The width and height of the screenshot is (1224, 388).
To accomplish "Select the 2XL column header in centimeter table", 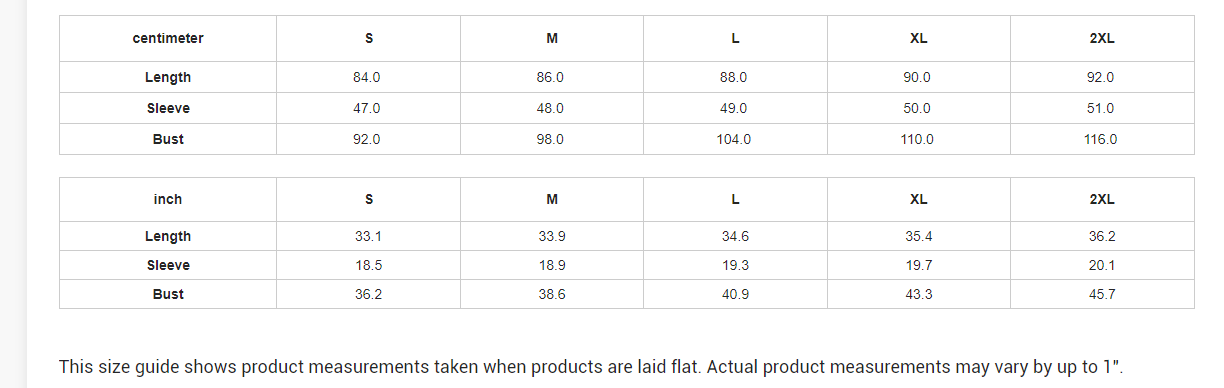I will click(x=1102, y=38).
